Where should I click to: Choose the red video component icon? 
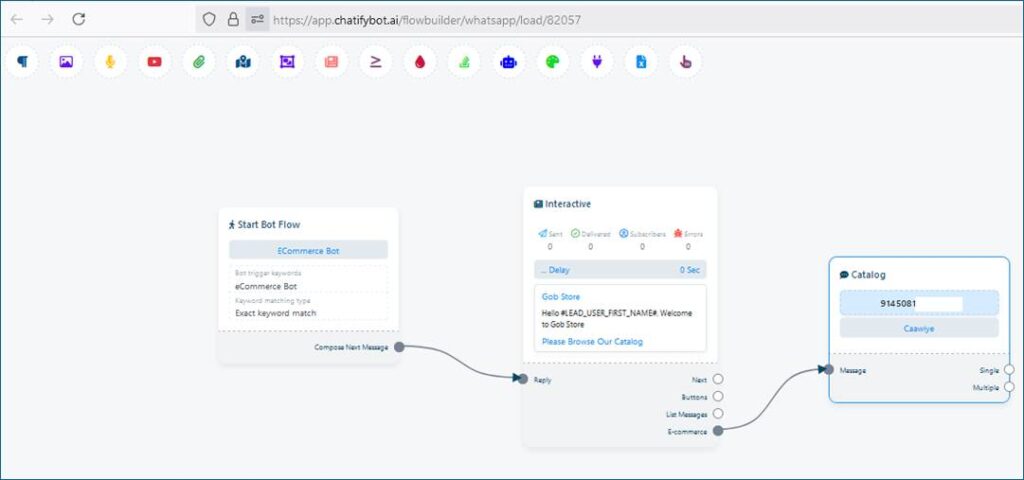coord(154,62)
